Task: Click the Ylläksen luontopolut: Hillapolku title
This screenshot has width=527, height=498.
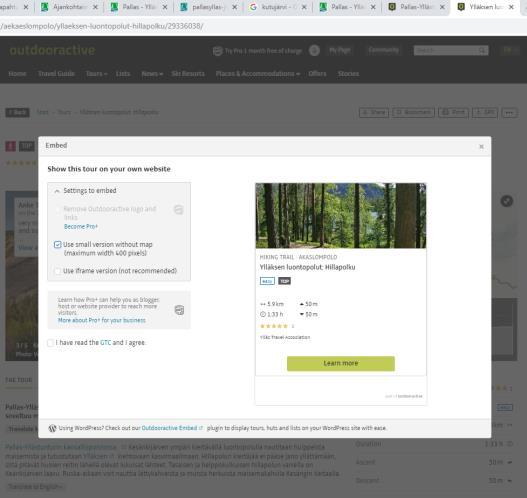Action: 307,267
